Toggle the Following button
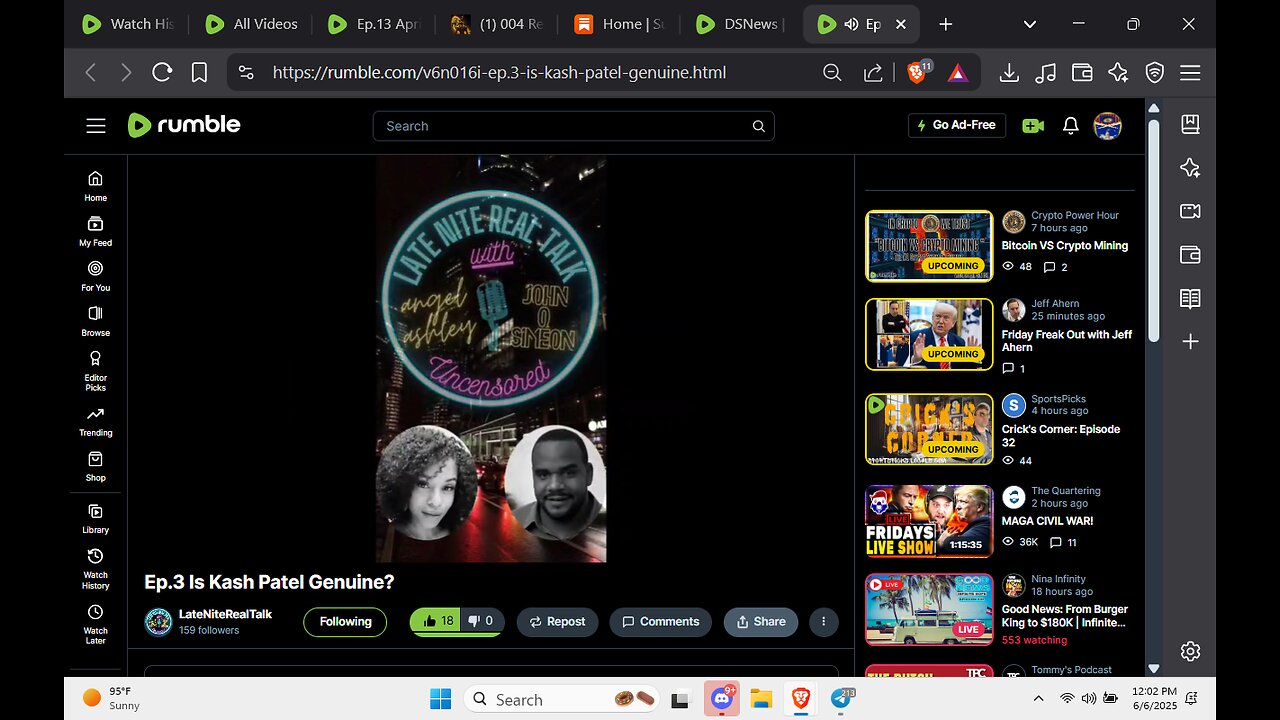 pos(345,621)
